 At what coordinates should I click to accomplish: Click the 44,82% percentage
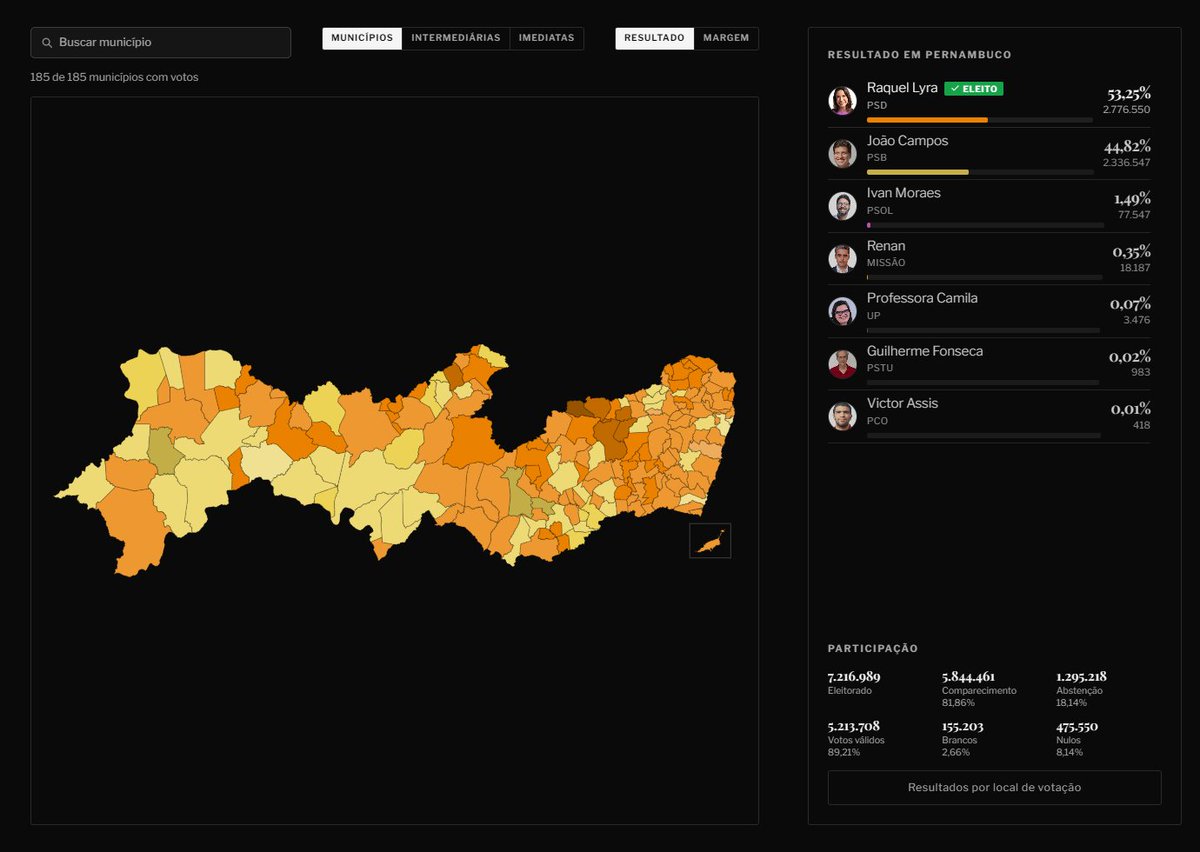pos(1127,146)
